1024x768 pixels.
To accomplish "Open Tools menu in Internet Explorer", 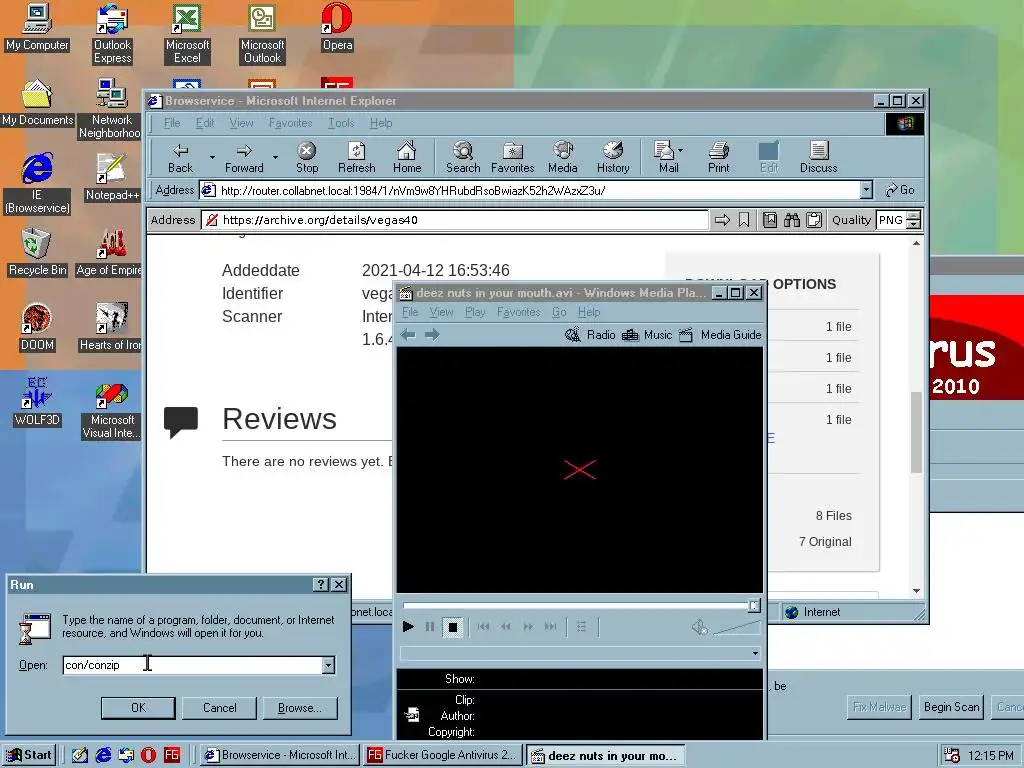I will point(341,123).
